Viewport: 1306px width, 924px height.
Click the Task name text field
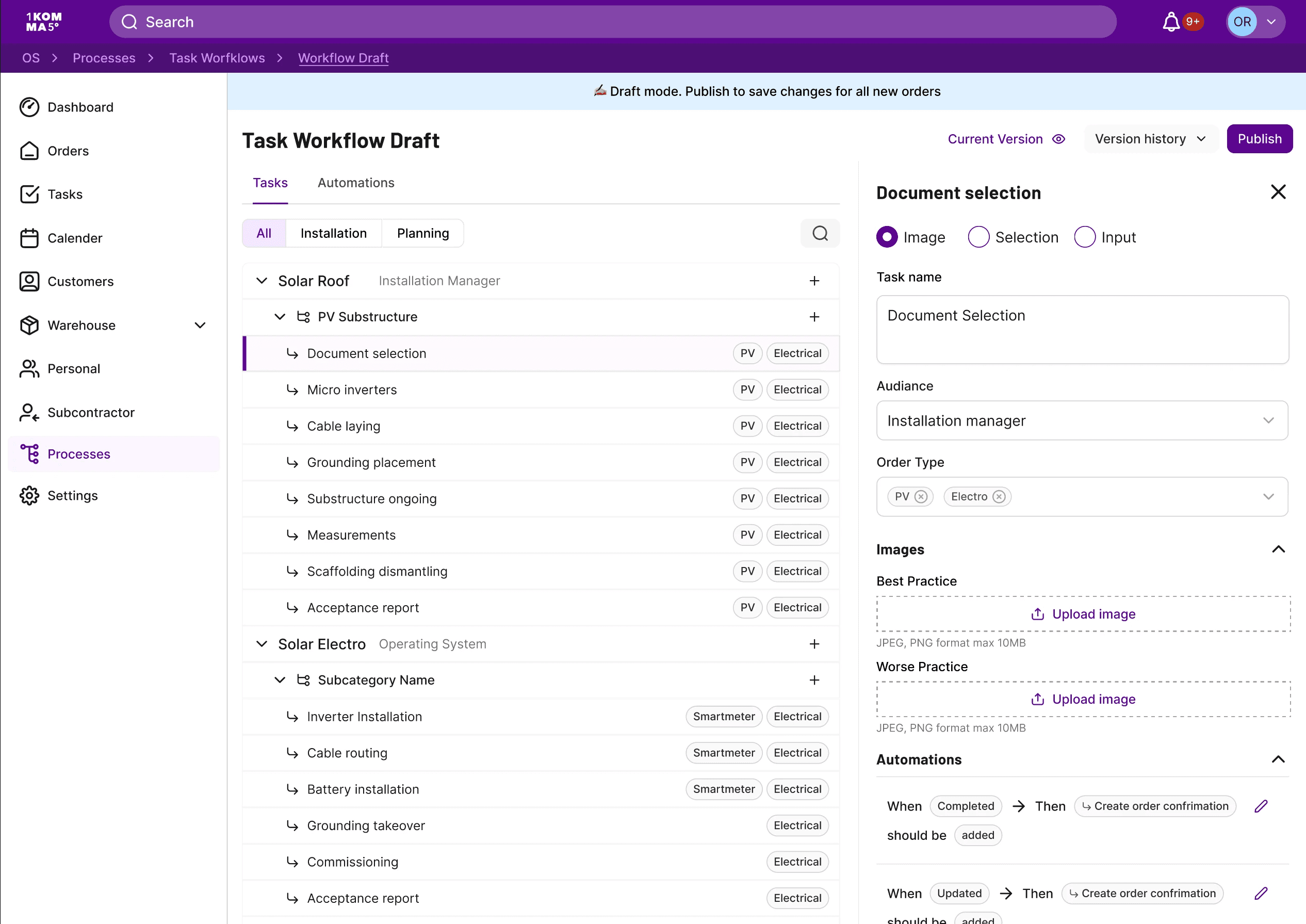tap(1081, 330)
